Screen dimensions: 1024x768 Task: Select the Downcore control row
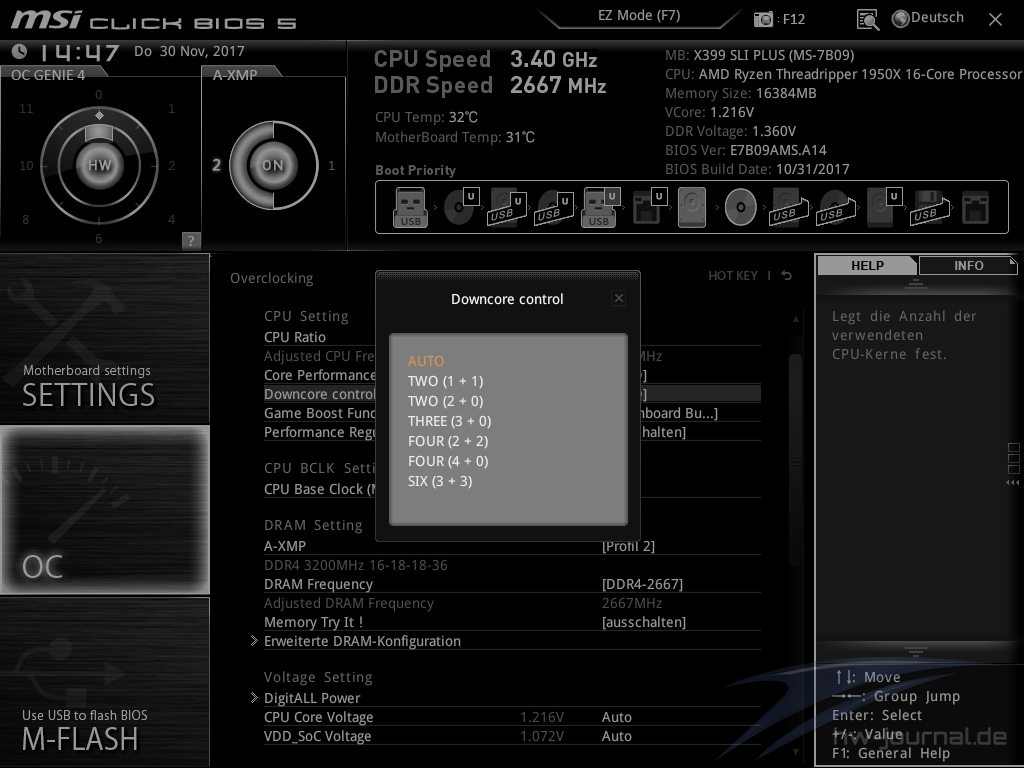point(512,394)
